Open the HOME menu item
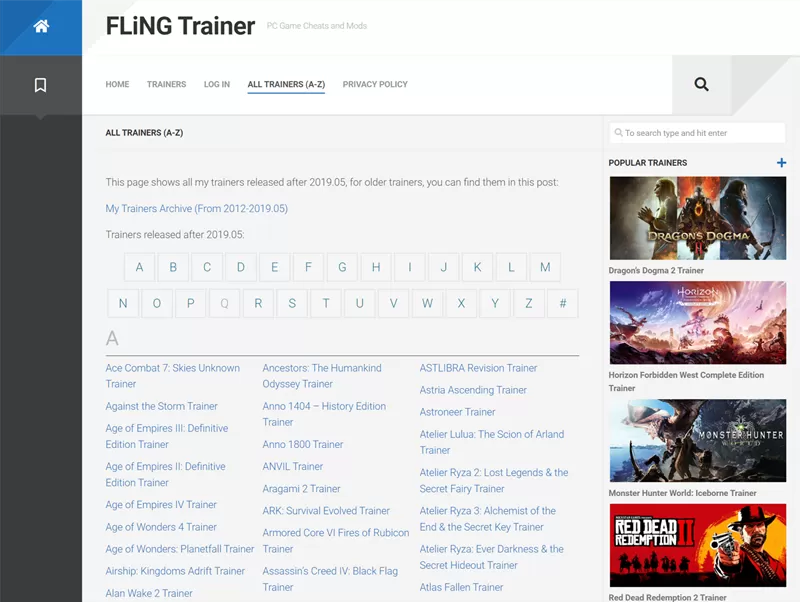 click(x=117, y=84)
